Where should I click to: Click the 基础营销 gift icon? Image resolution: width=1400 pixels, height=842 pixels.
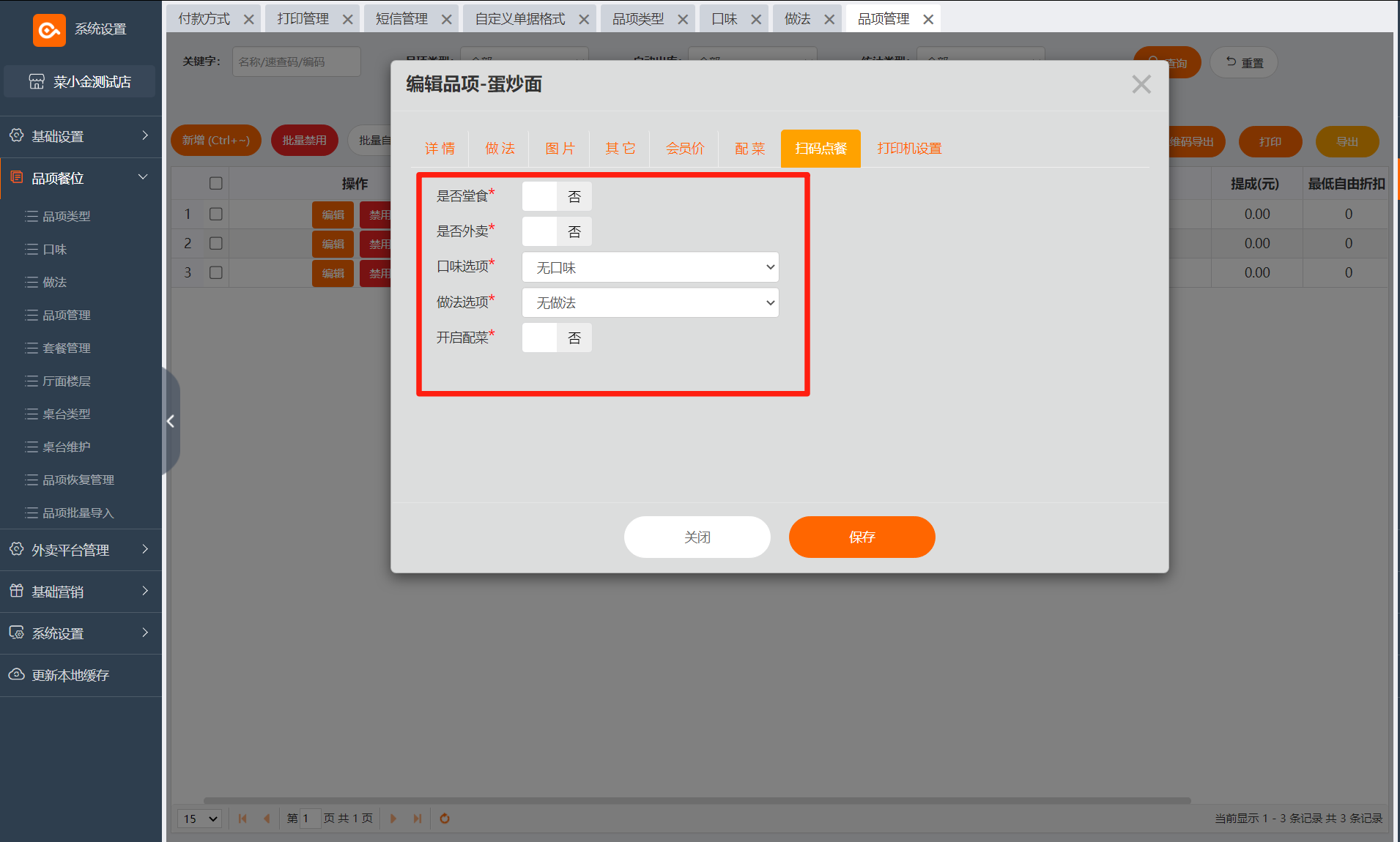[16, 591]
